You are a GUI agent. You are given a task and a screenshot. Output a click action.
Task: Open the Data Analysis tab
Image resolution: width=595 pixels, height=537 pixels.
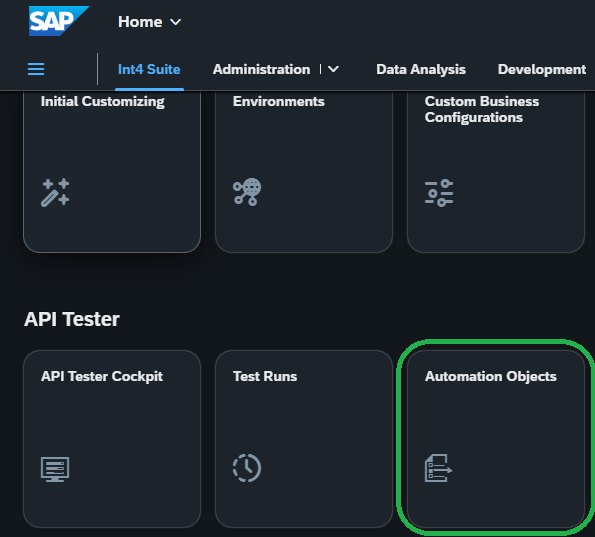pyautogui.click(x=421, y=69)
